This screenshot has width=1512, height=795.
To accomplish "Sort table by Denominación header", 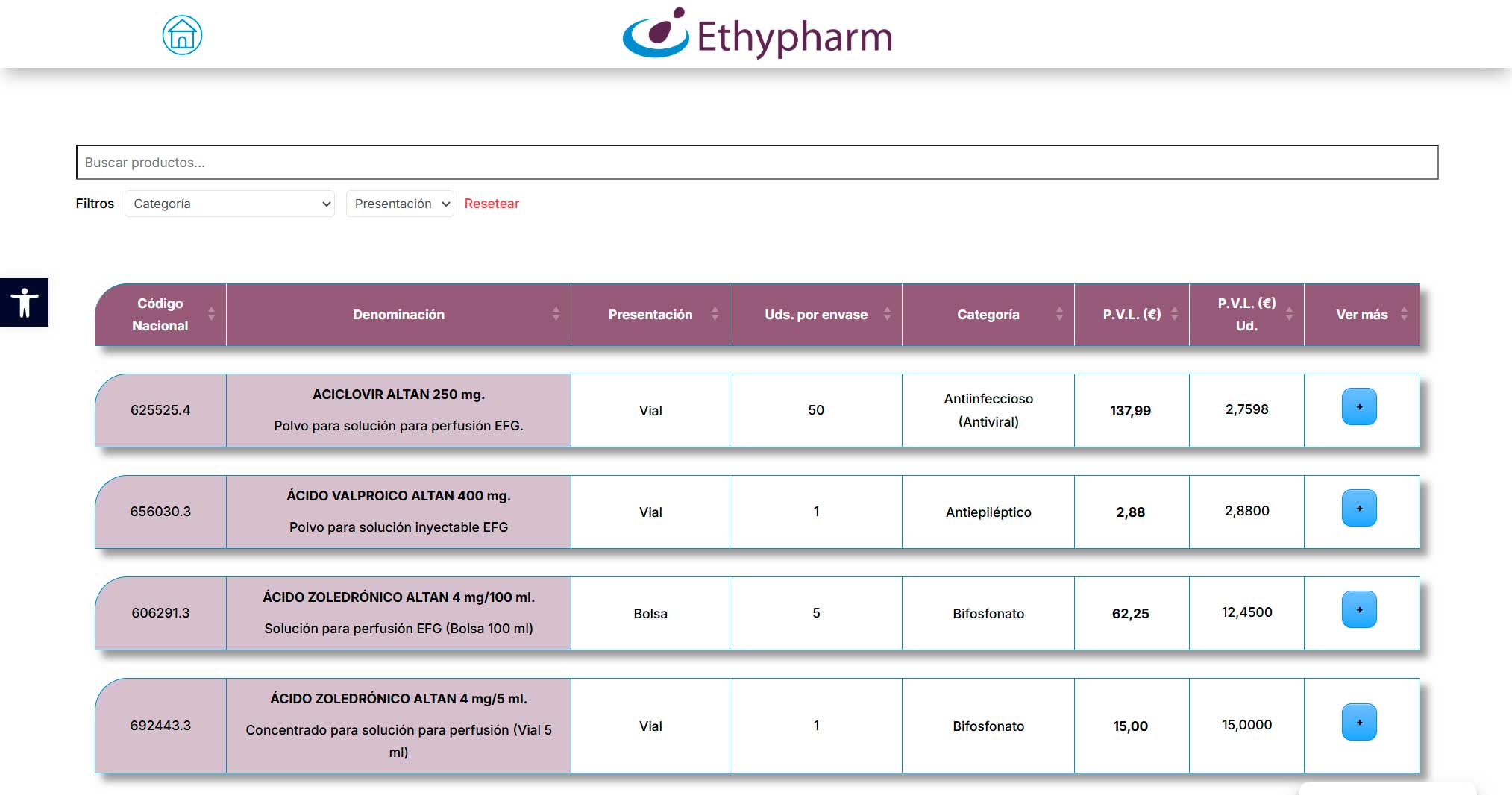I will coord(398,315).
